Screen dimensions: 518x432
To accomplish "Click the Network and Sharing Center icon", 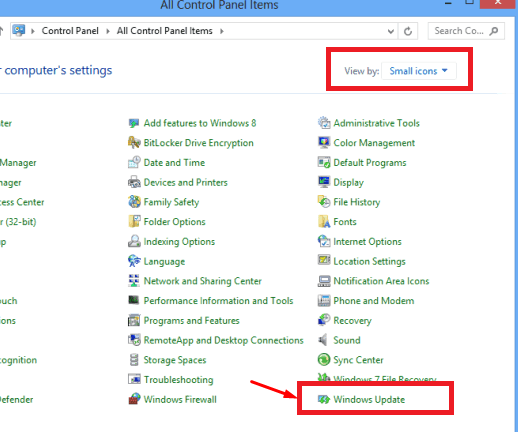I will coord(134,281).
